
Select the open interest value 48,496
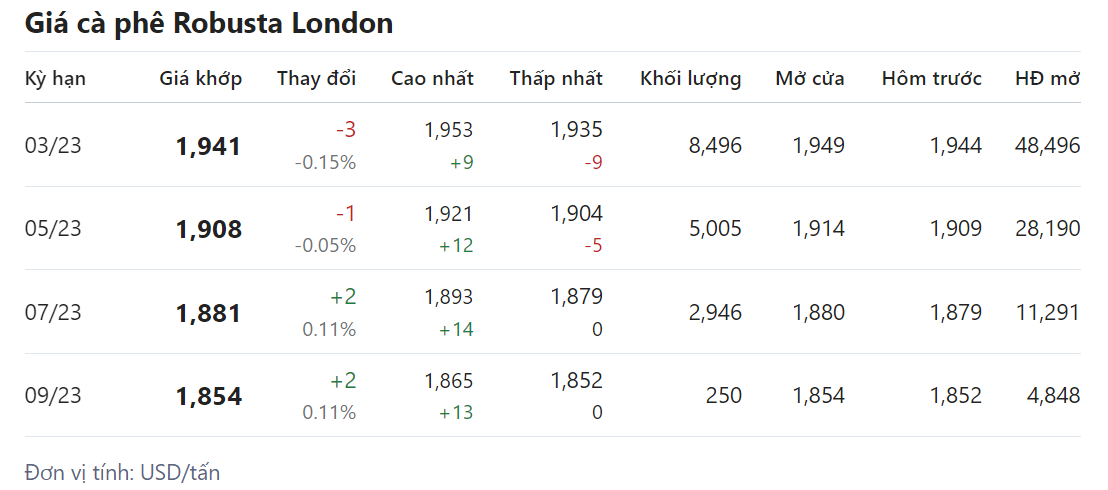pos(1046,145)
